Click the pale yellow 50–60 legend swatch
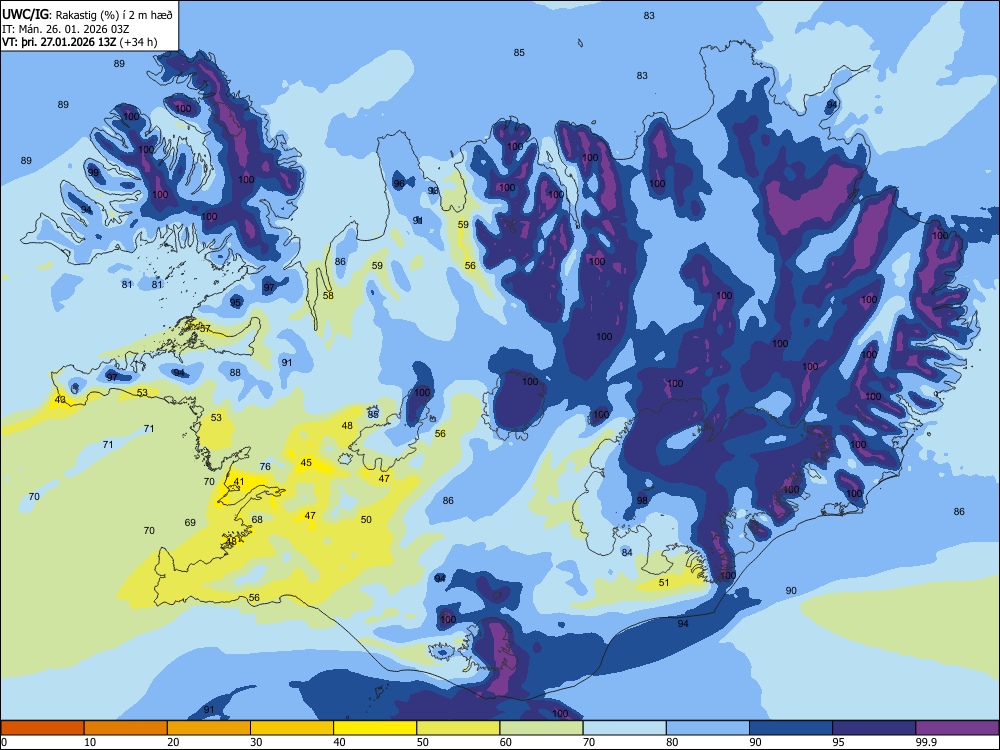The width and height of the screenshot is (1000, 750). tap(458, 728)
